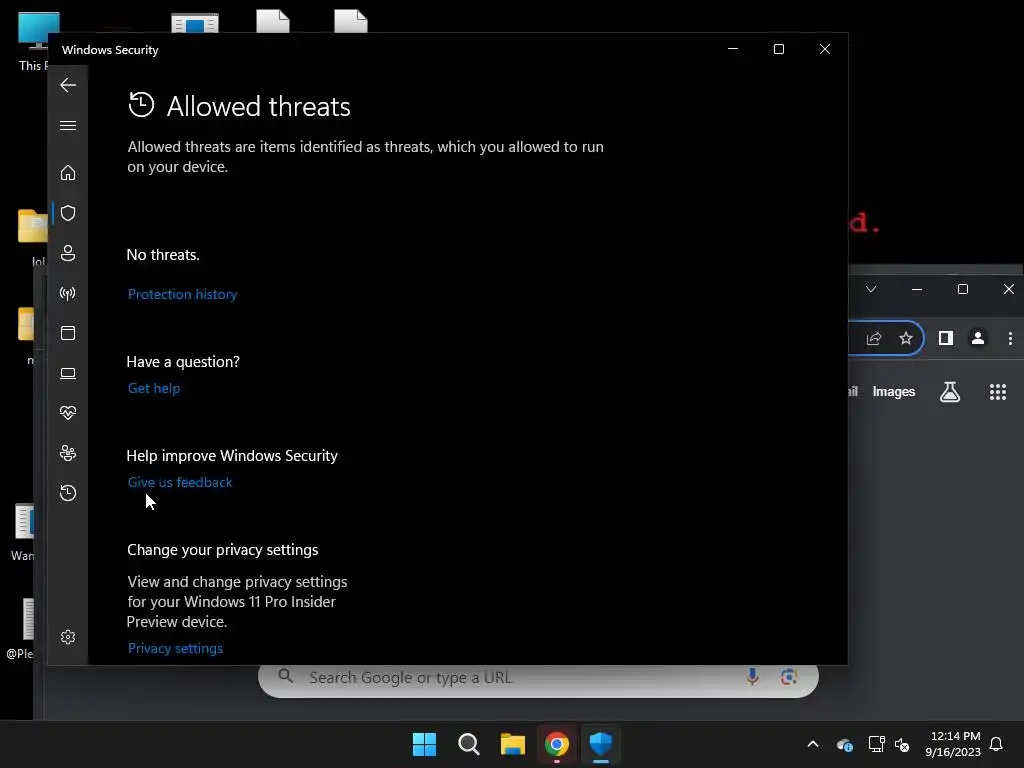Screen dimensions: 1024x768
Task: Click the Get help link
Action: click(153, 388)
